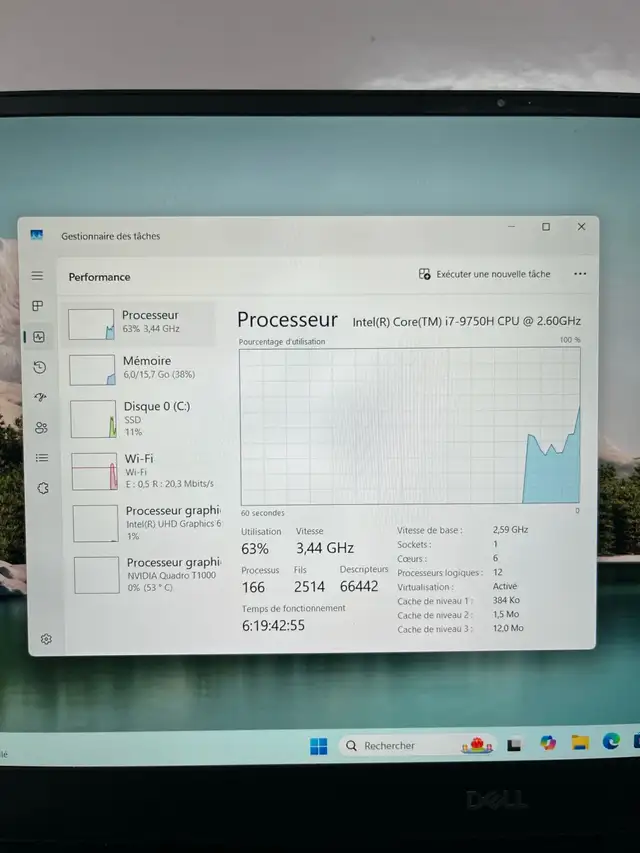Open the Users icon in sidebar
Screen dimensions: 640x853
(x=41, y=428)
